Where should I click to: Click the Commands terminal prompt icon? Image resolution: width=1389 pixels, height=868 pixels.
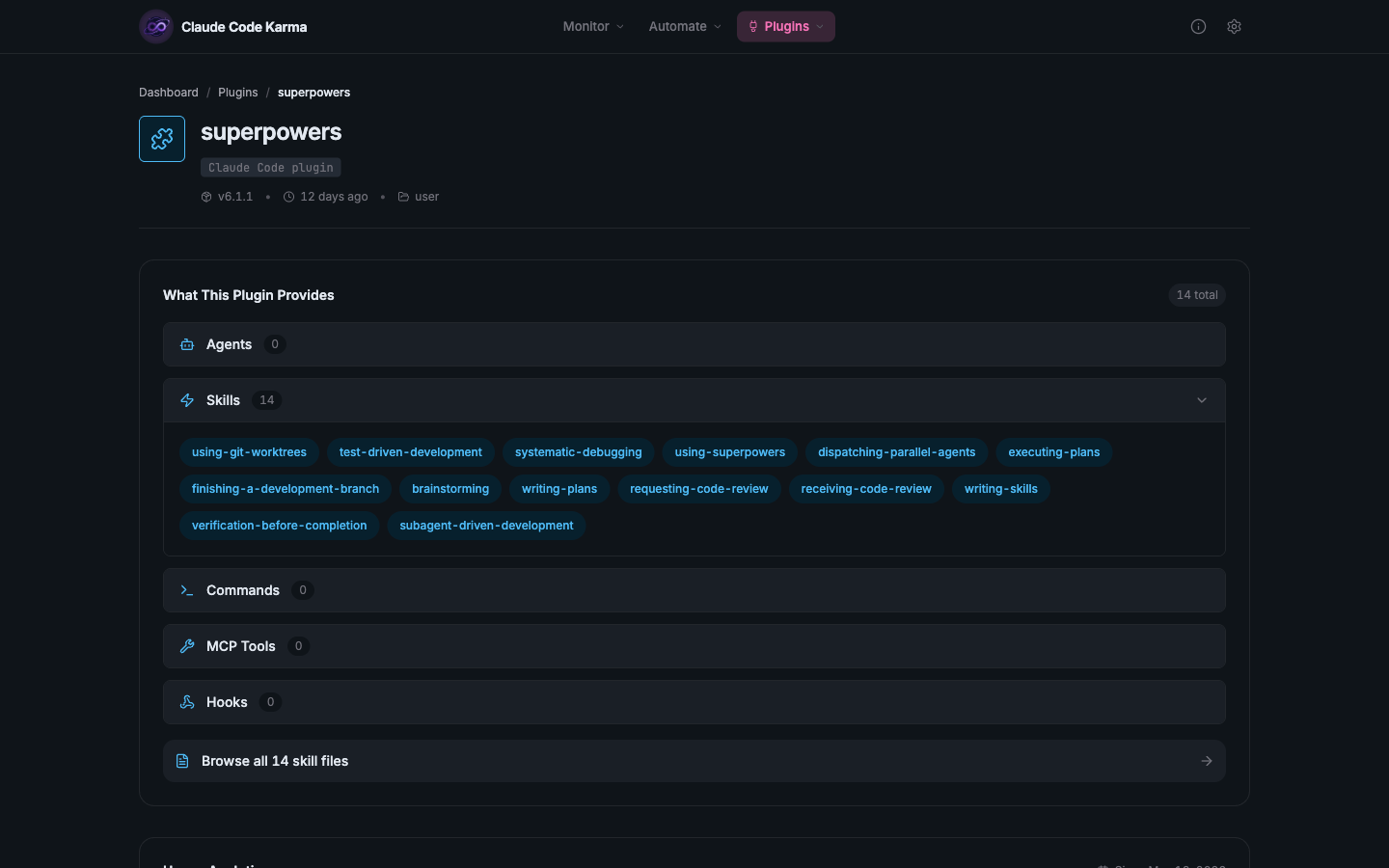coord(187,590)
